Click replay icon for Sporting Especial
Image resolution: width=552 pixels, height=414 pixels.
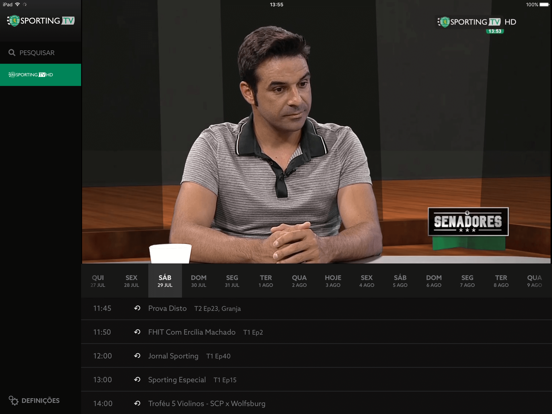[x=137, y=380]
